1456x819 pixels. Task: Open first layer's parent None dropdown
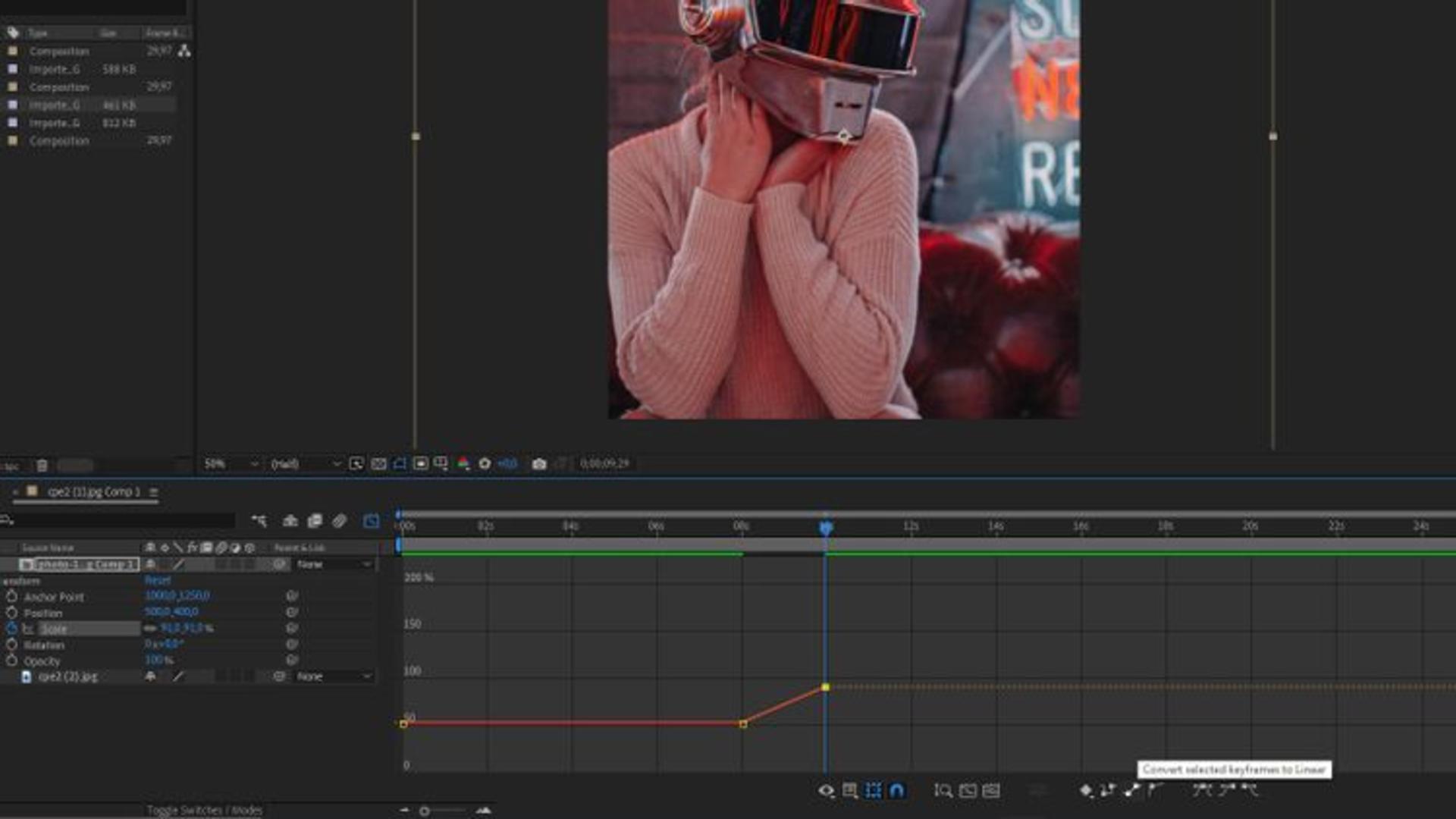(x=334, y=564)
